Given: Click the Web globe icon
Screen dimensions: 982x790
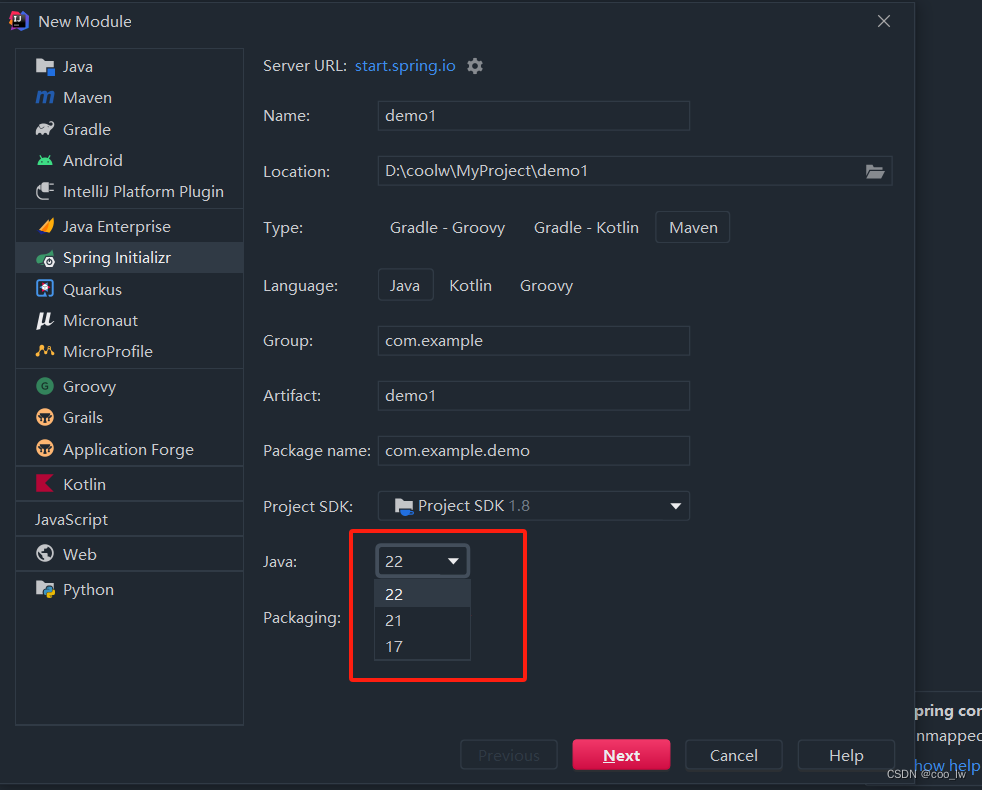Looking at the screenshot, I should click(x=45, y=554).
